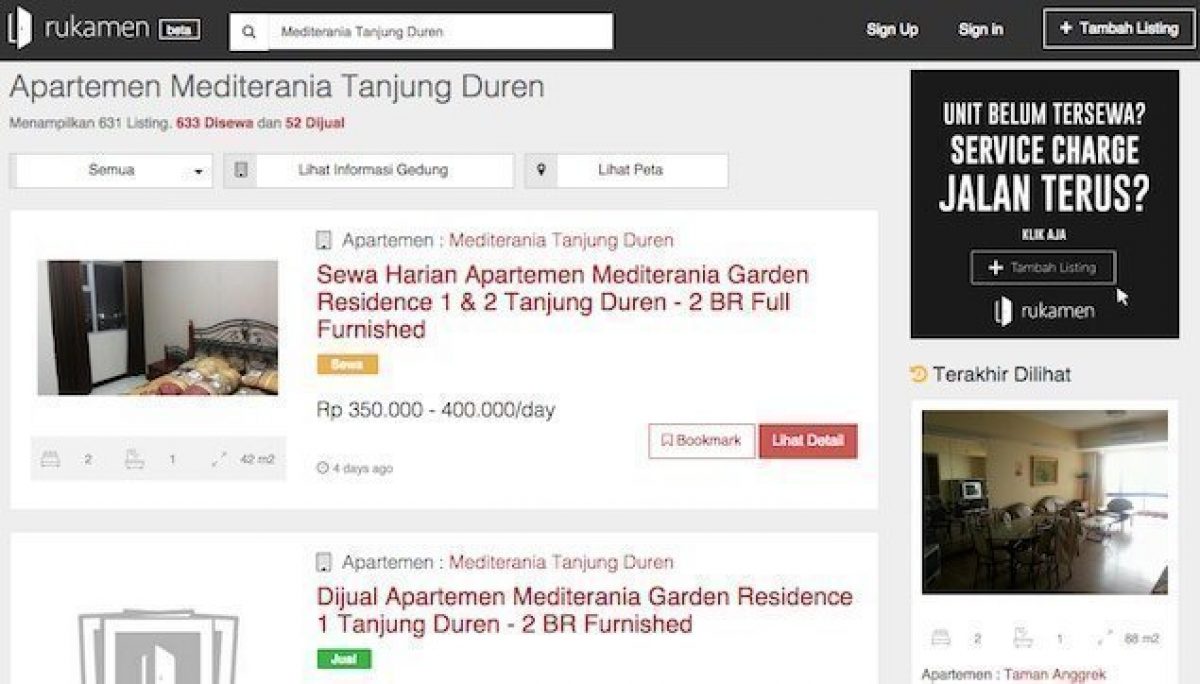Click the bed icon under first listing photo
The height and width of the screenshot is (684, 1200).
pyautogui.click(x=50, y=459)
